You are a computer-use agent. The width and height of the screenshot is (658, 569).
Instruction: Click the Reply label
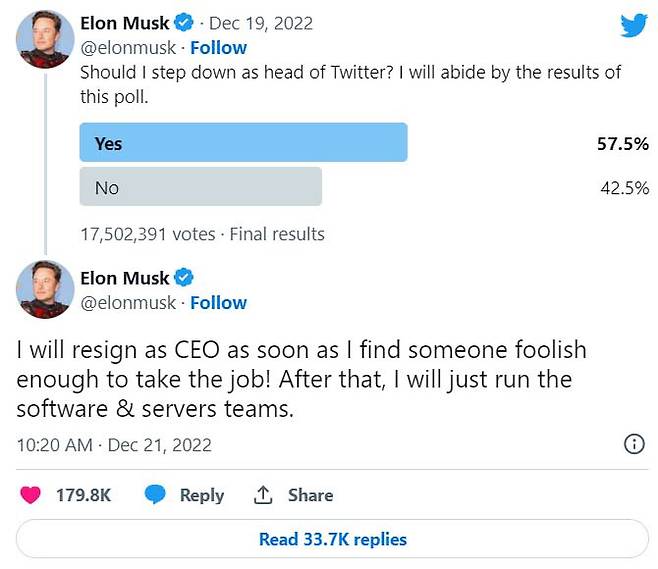pyautogui.click(x=202, y=496)
